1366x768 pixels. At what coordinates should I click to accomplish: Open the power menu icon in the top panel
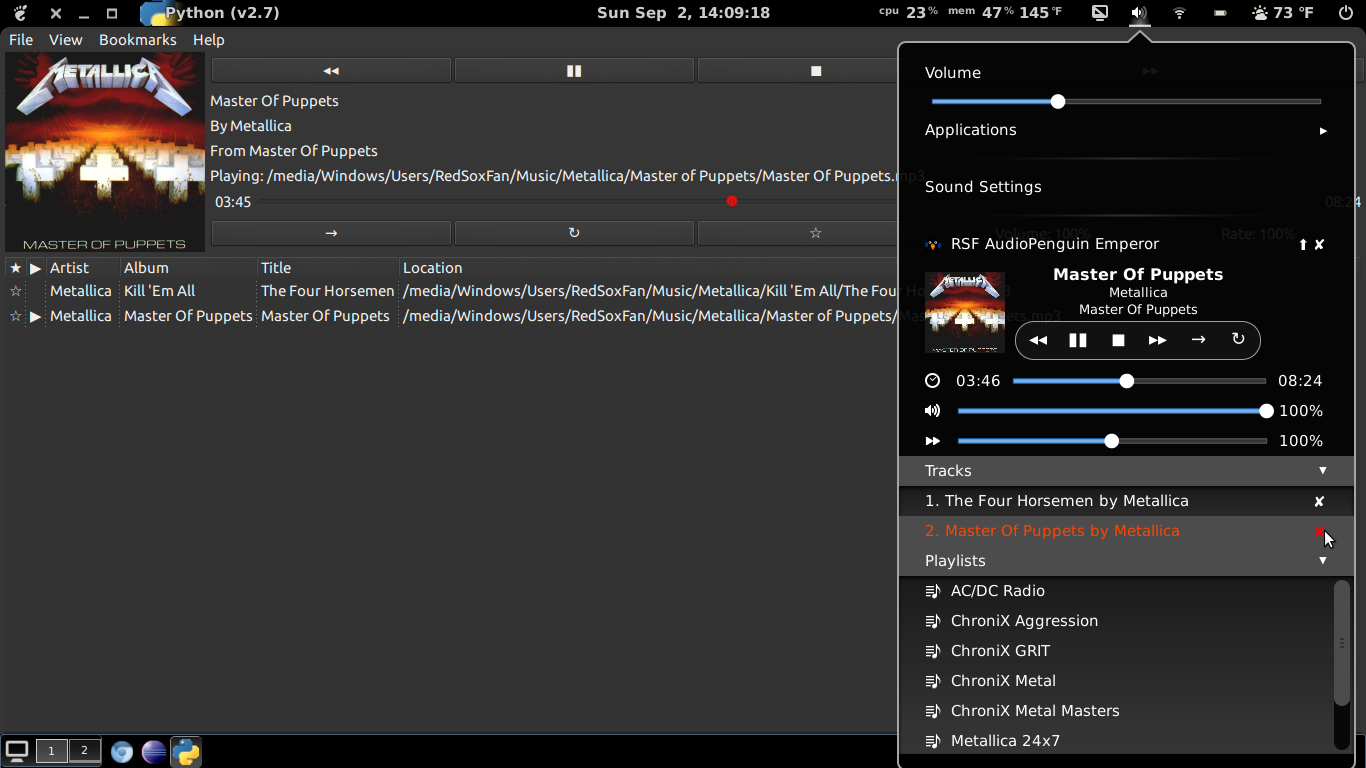tap(1345, 13)
